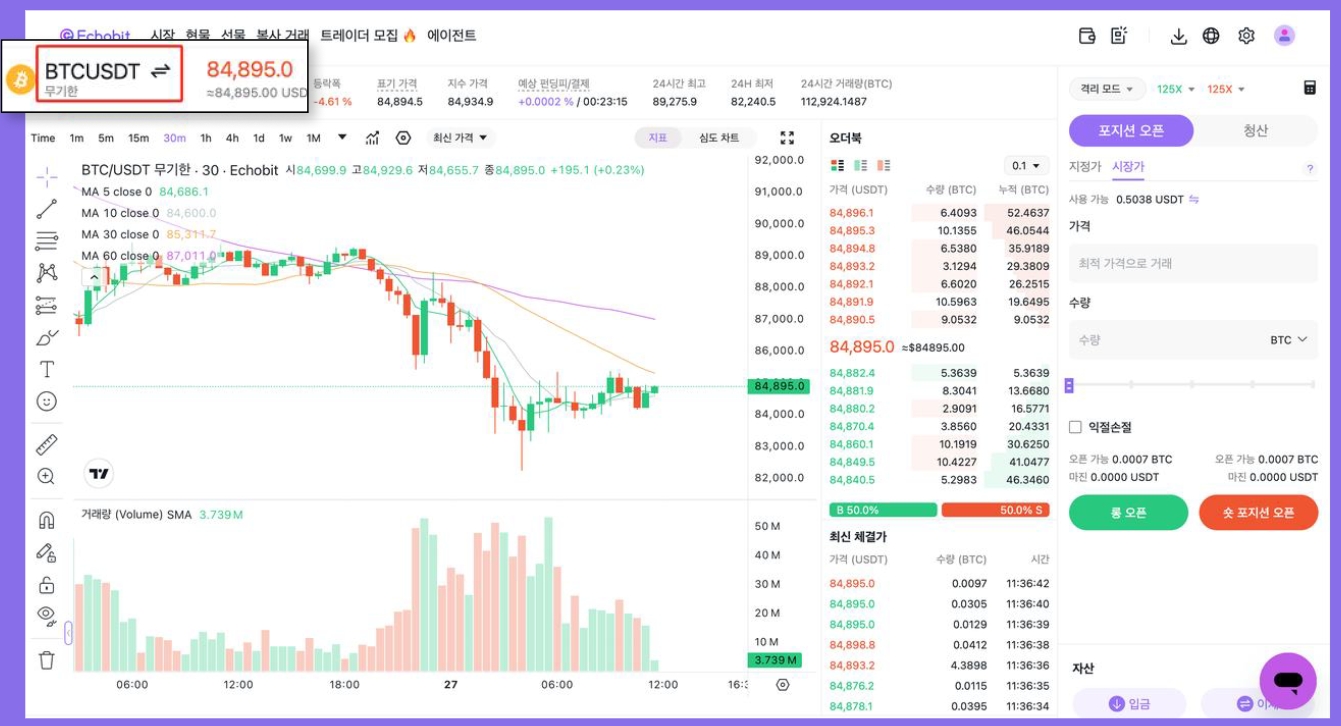The image size is (1341, 726).
Task: Select the Text annotation tool
Action: (46, 369)
